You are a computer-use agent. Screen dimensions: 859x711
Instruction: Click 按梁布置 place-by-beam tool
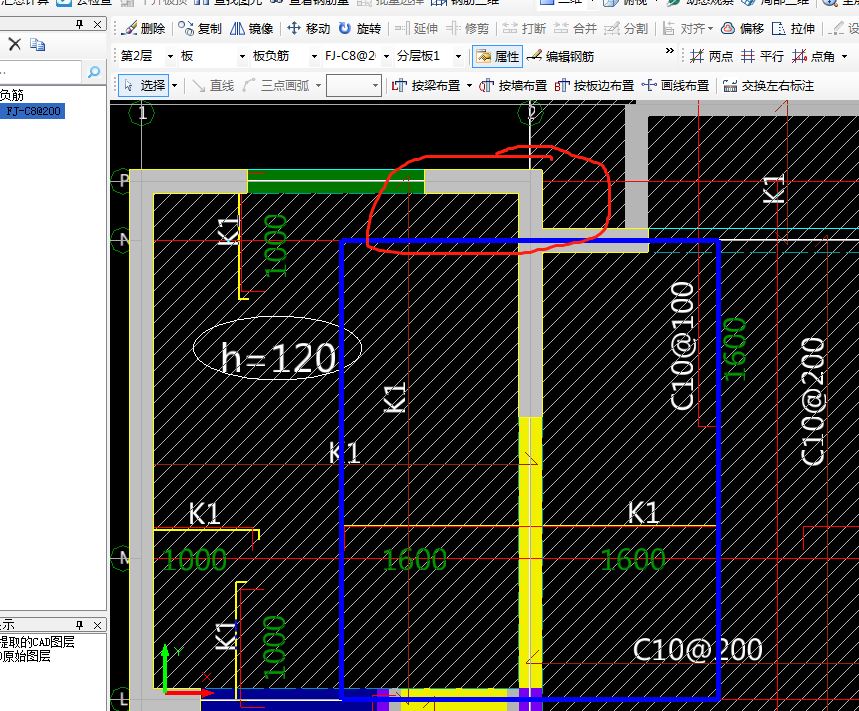427,85
